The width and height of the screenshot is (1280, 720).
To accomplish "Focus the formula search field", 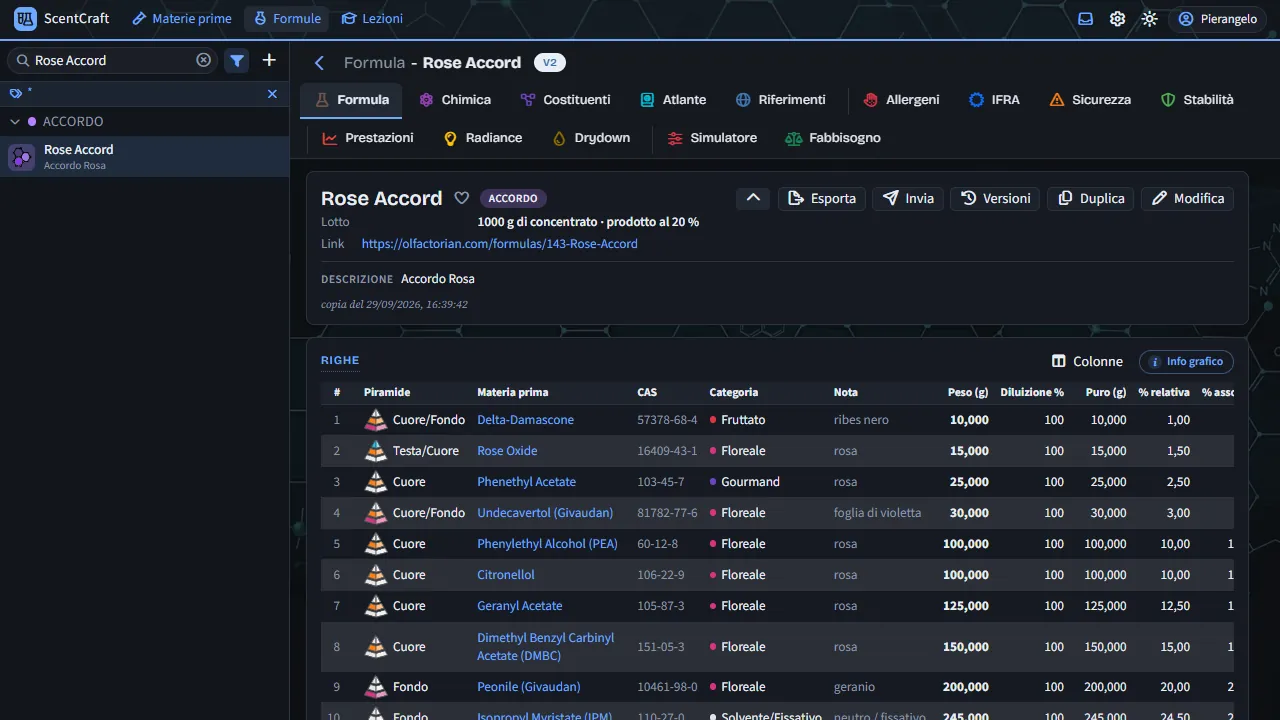I will pyautogui.click(x=113, y=60).
